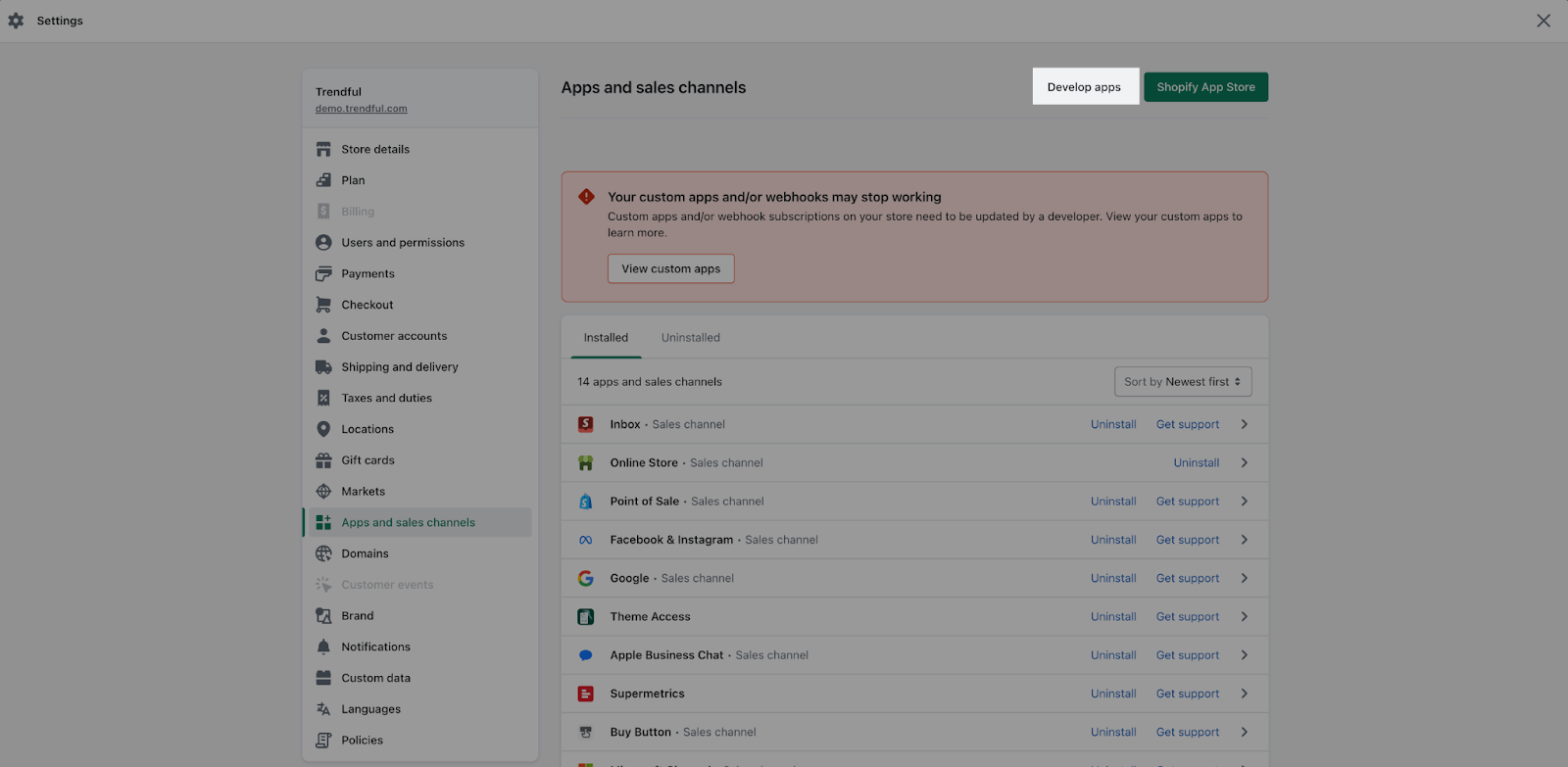Image resolution: width=1568 pixels, height=767 pixels.
Task: Expand the Facebook & Instagram row chevron
Action: tap(1245, 540)
